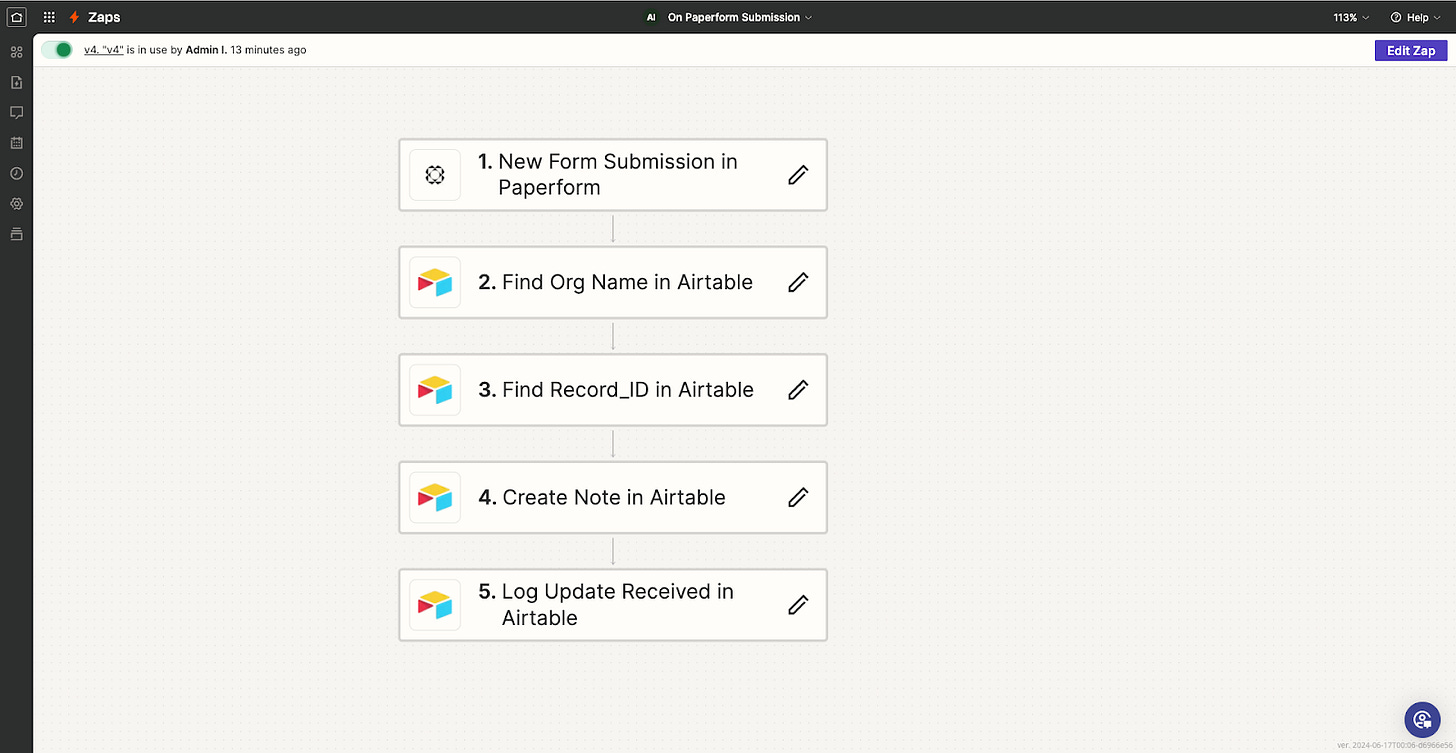
Task: Click pencil icon on Create Note step
Action: pos(798,497)
